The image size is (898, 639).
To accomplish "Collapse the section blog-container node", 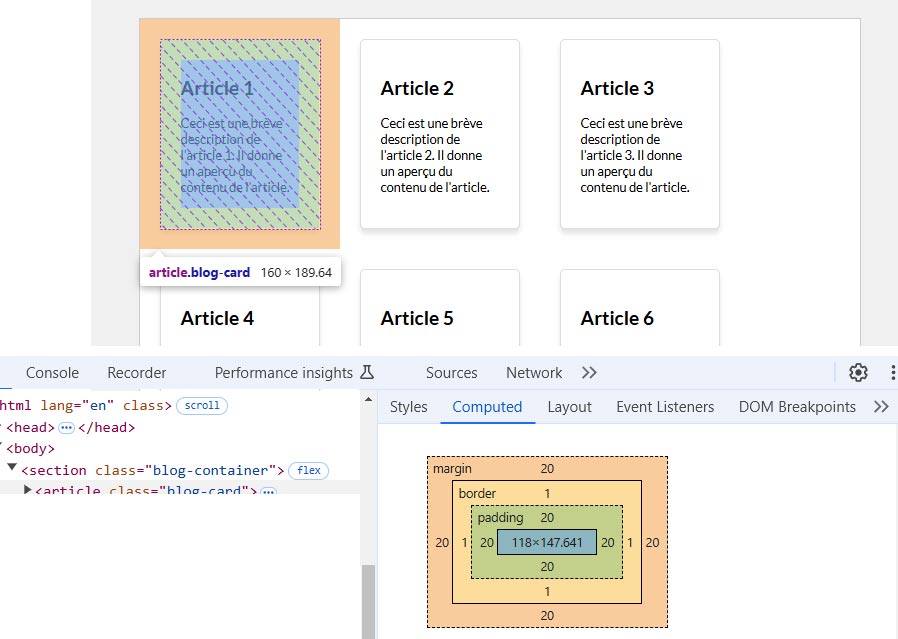I will [x=12, y=469].
